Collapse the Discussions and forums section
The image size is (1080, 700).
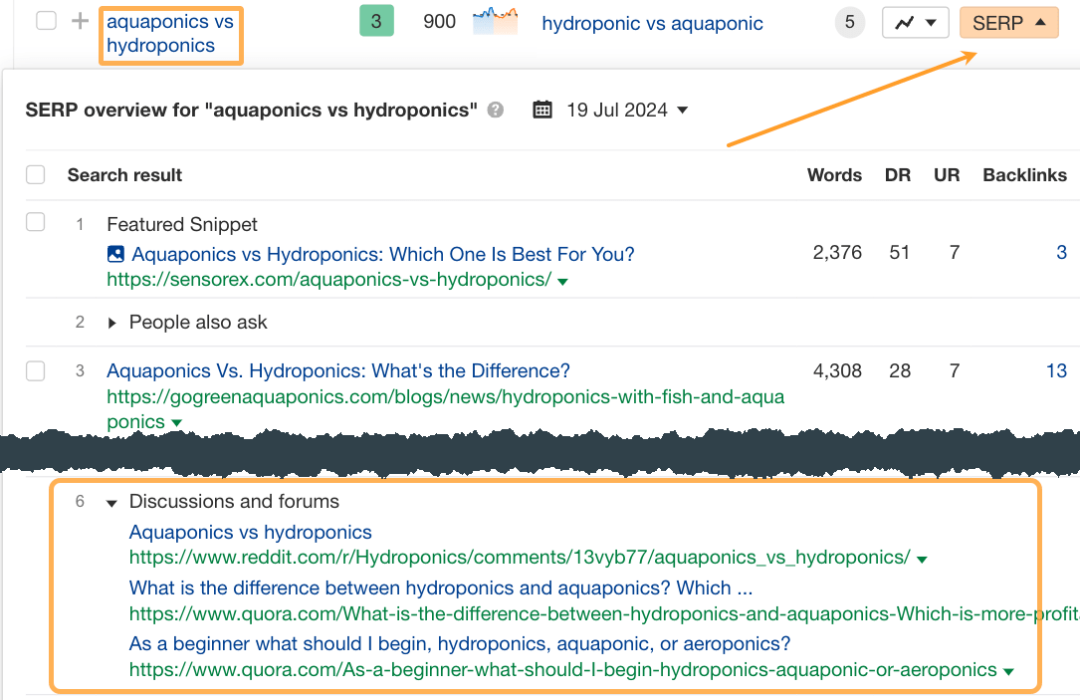click(110, 501)
